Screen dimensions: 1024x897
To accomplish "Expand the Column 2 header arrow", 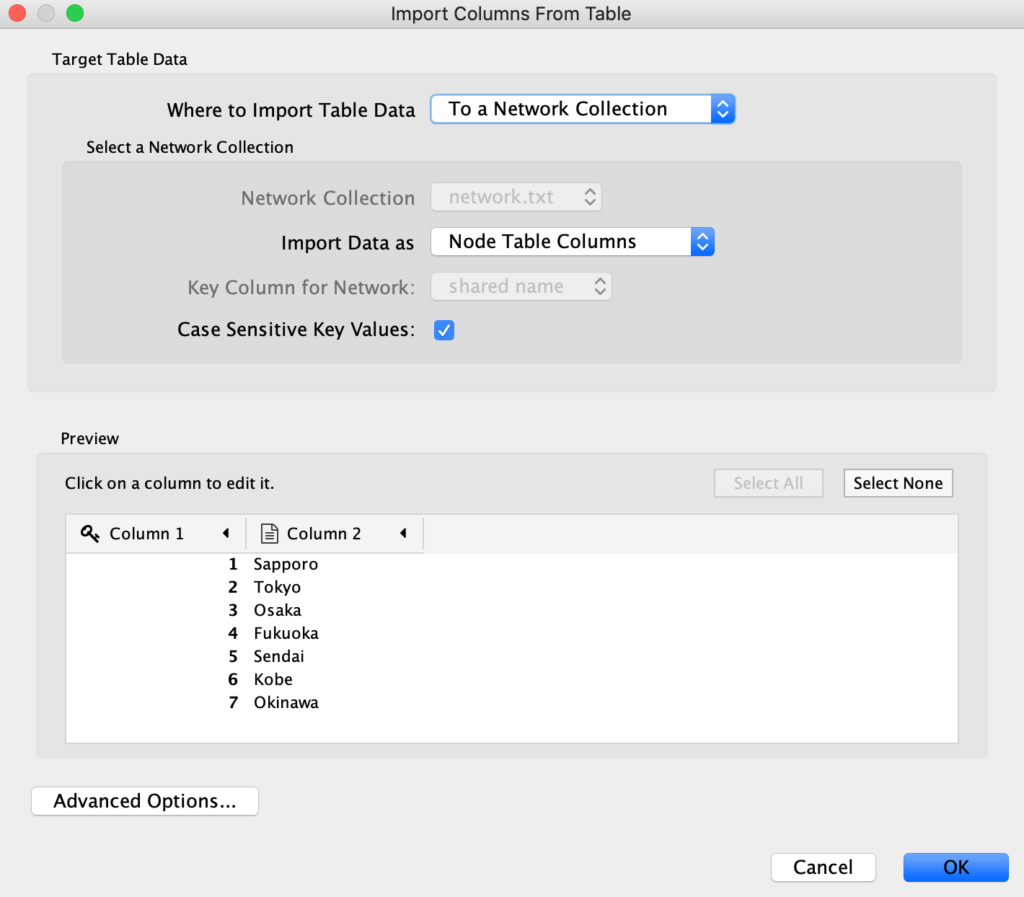I will 404,533.
